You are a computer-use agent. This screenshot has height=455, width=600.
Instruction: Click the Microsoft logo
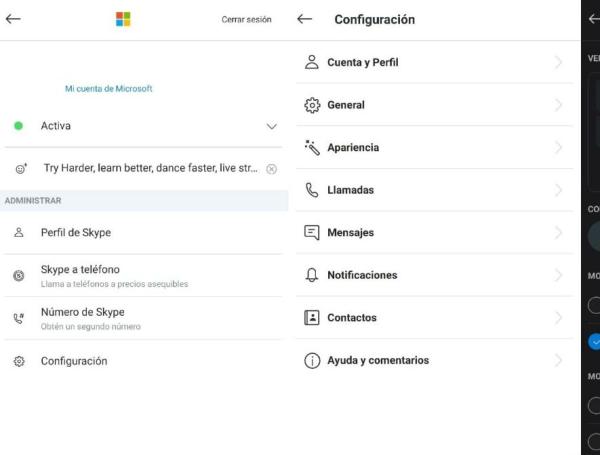click(123, 19)
